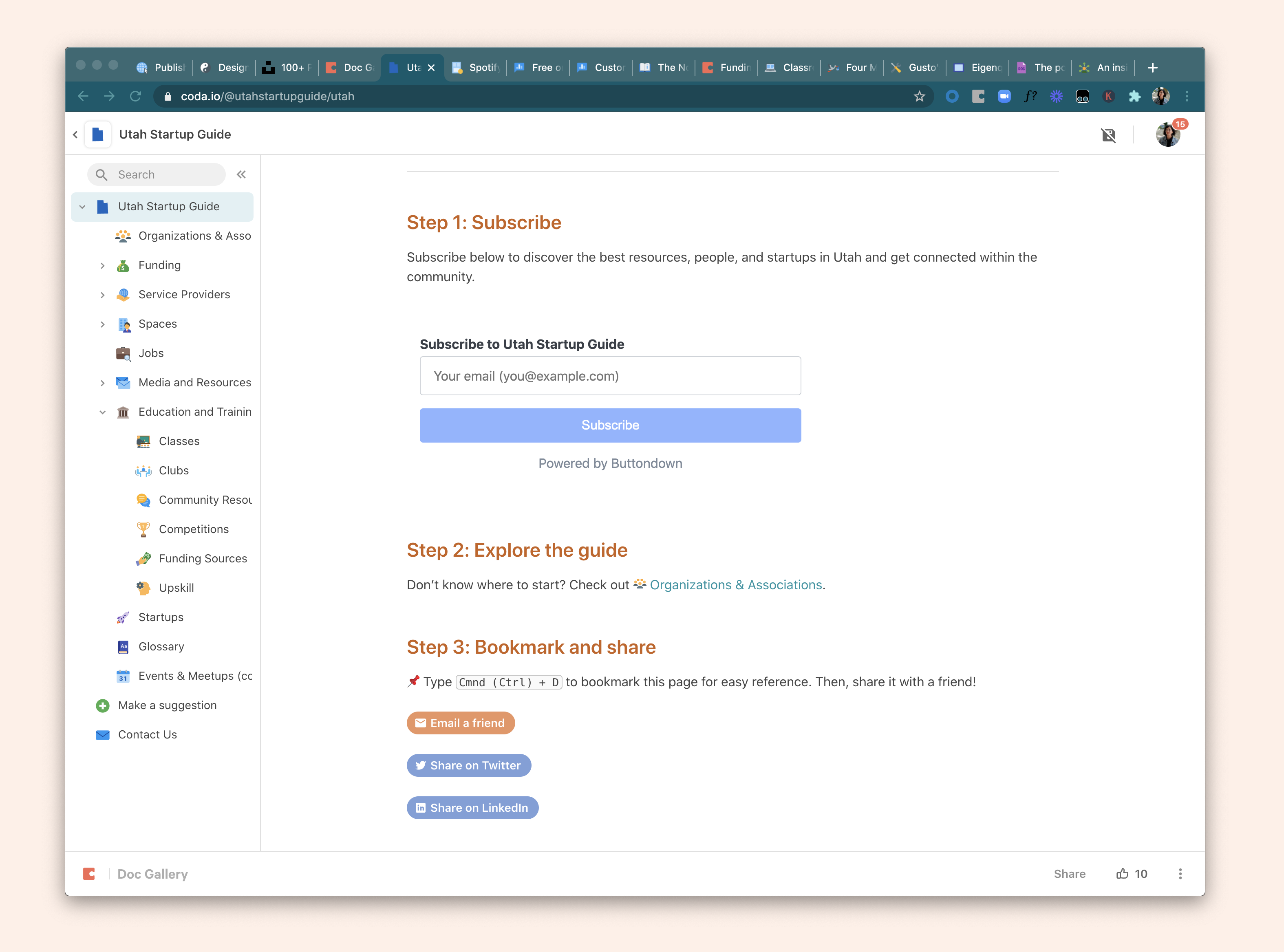
Task: Collapse the sidebar with double chevron
Action: 241,174
